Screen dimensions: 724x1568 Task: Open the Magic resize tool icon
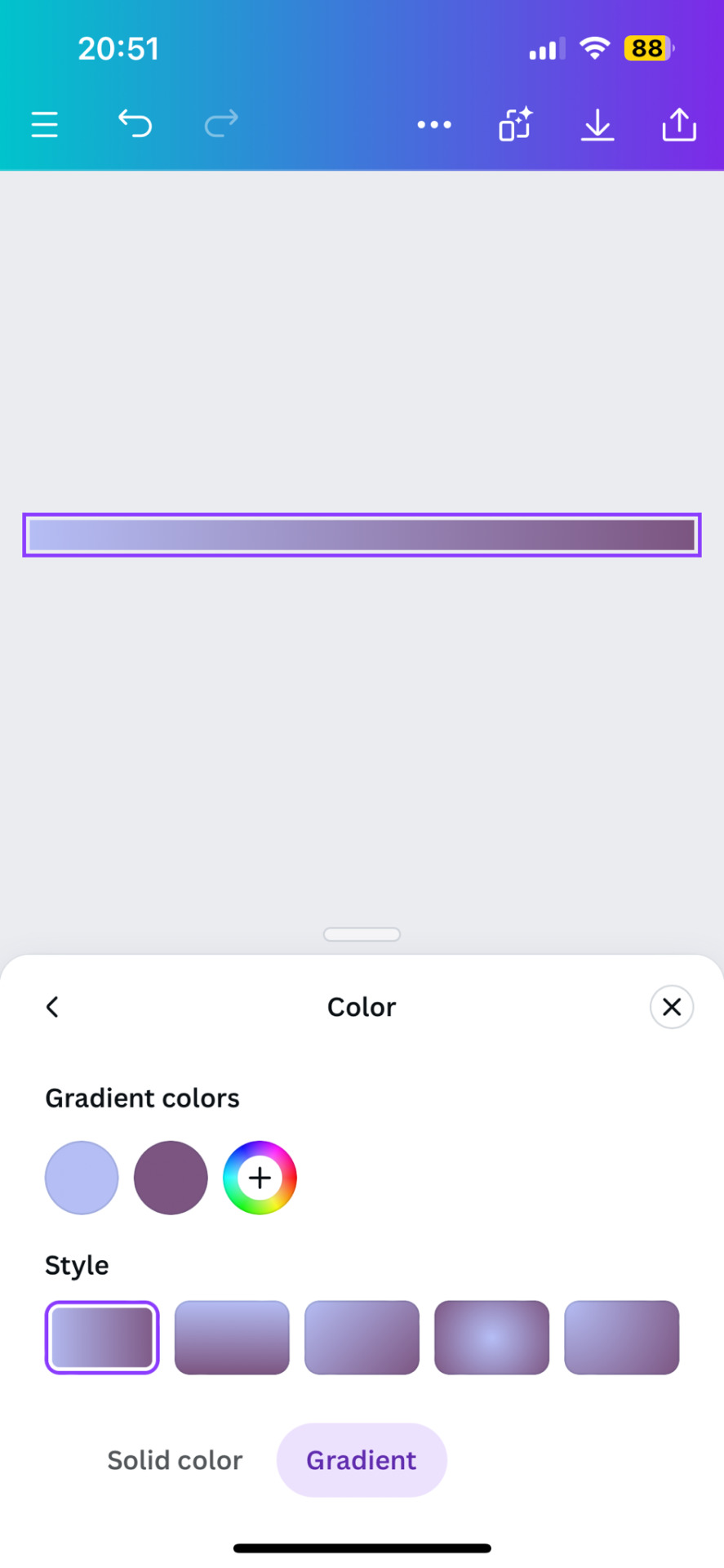pos(516,124)
